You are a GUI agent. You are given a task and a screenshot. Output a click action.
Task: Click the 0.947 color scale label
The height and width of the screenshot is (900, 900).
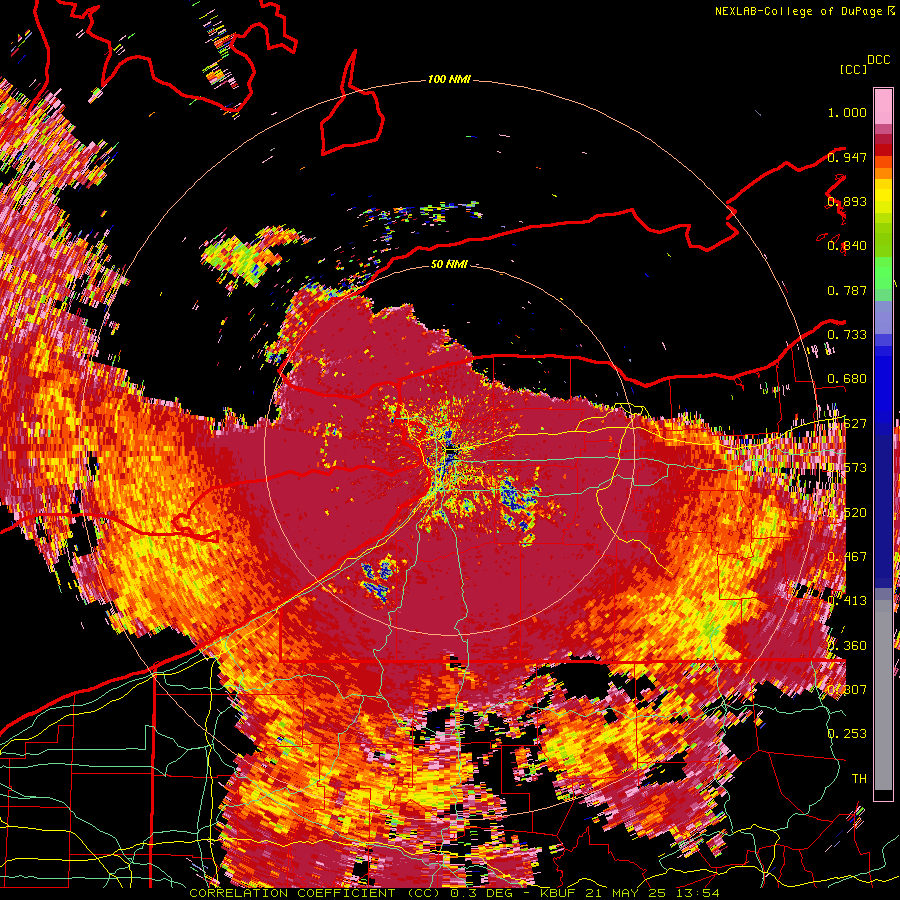click(847, 157)
